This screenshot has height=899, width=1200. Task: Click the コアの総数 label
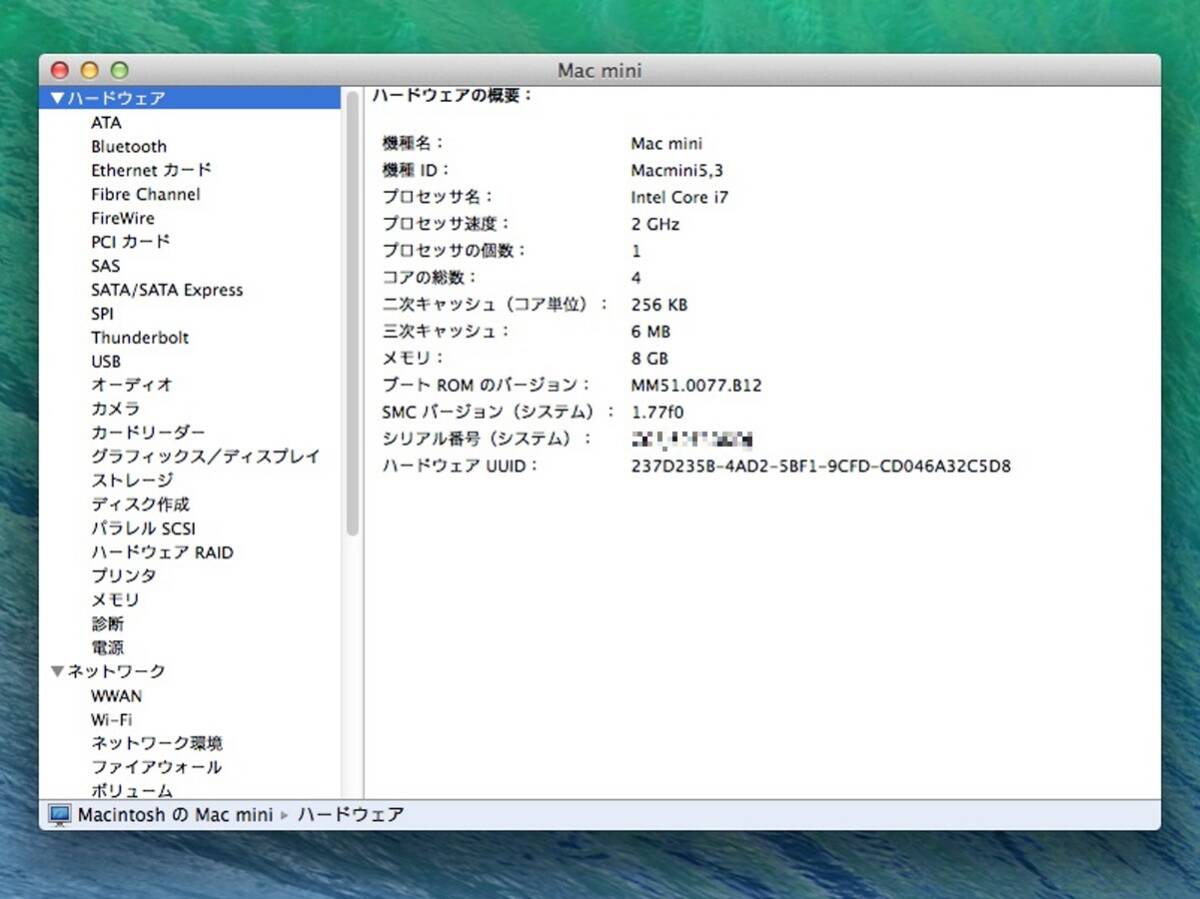[x=430, y=278]
